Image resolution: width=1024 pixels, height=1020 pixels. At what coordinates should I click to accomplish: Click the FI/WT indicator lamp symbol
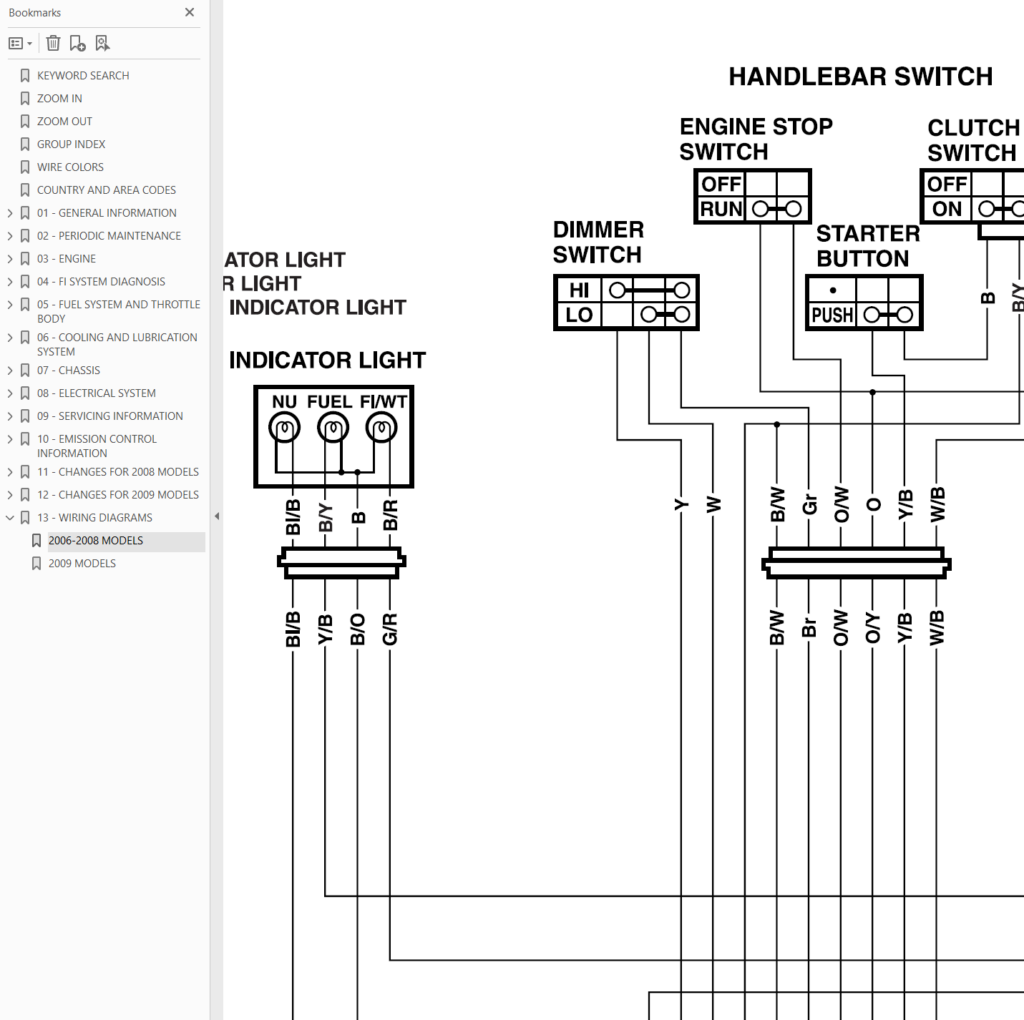point(381,428)
